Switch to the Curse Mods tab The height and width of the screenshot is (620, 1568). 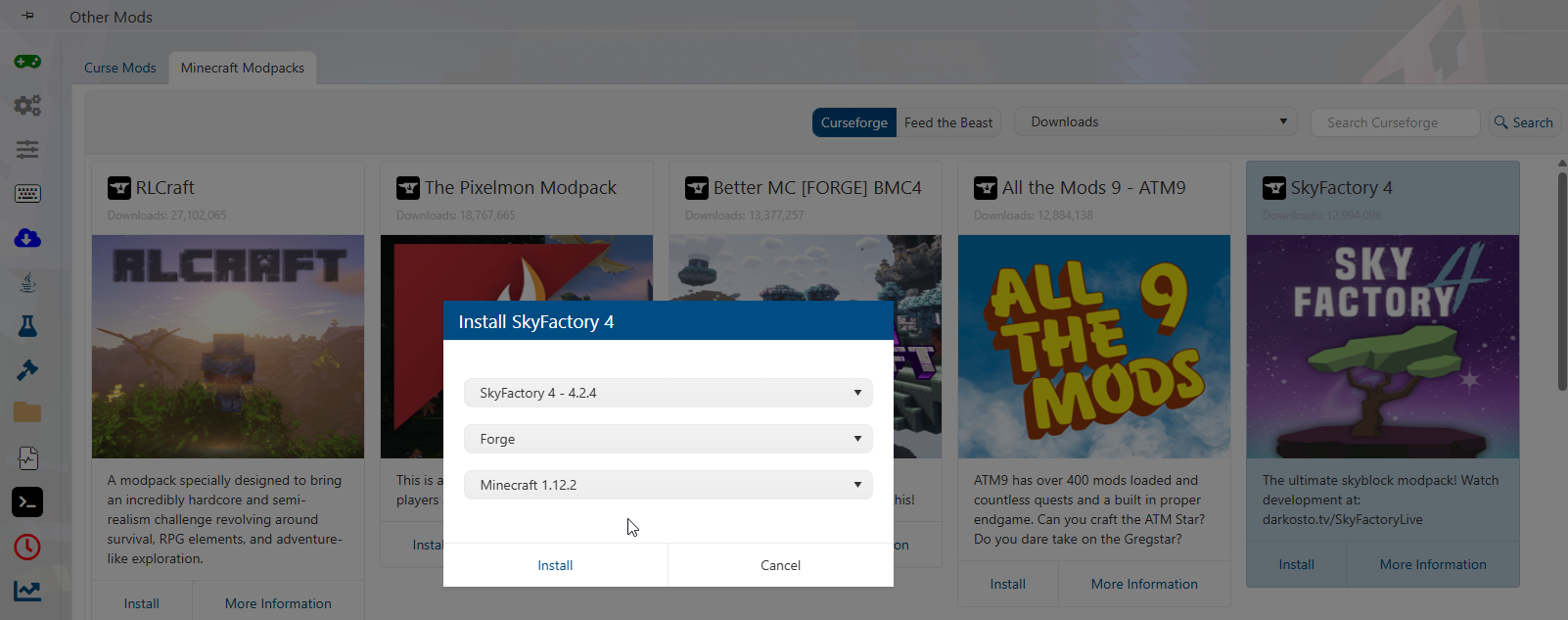point(120,68)
